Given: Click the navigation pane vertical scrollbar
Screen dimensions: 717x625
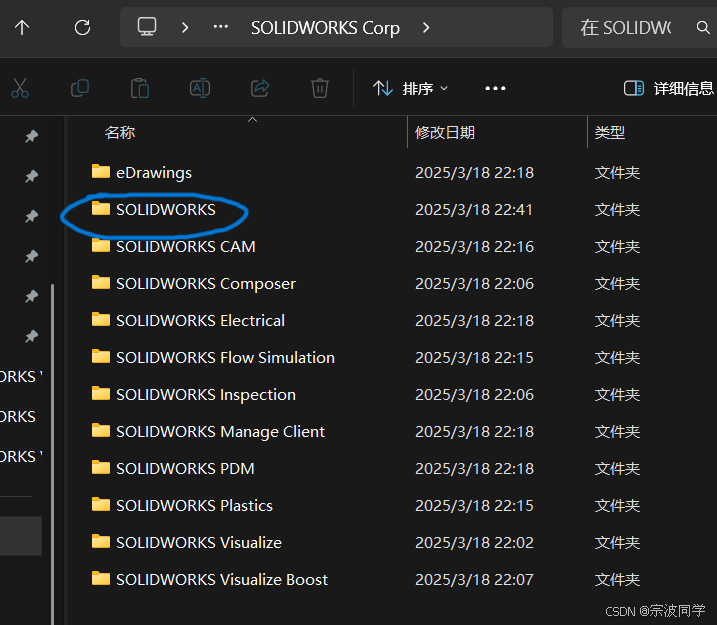Looking at the screenshot, I should pos(53,453).
